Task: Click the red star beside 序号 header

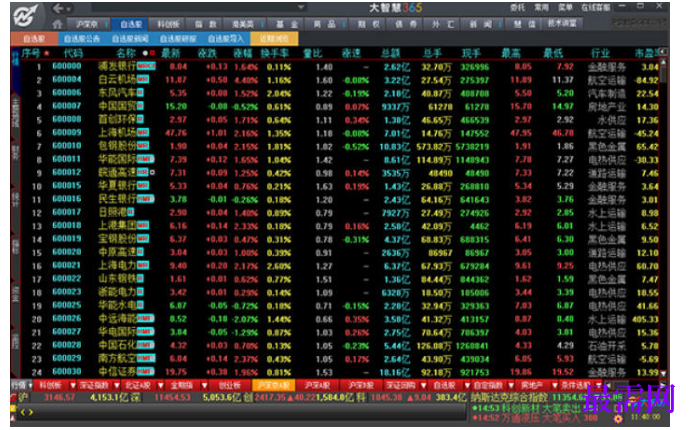Action: [46, 54]
